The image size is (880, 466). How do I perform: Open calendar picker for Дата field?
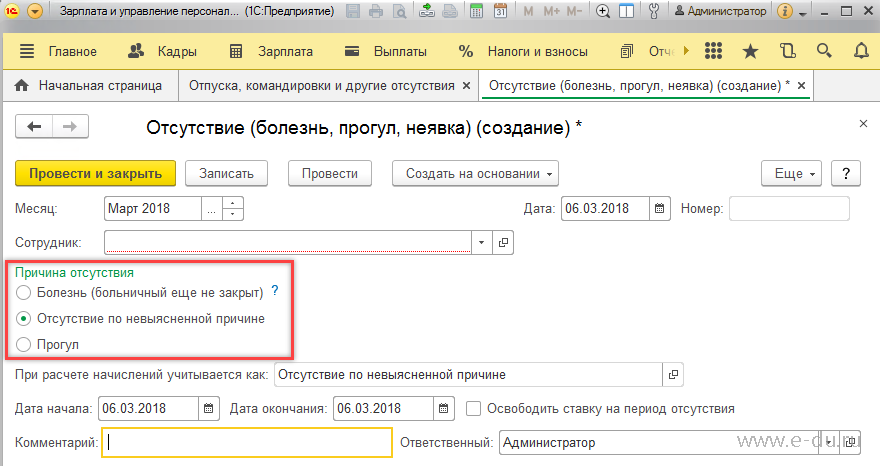click(x=659, y=209)
